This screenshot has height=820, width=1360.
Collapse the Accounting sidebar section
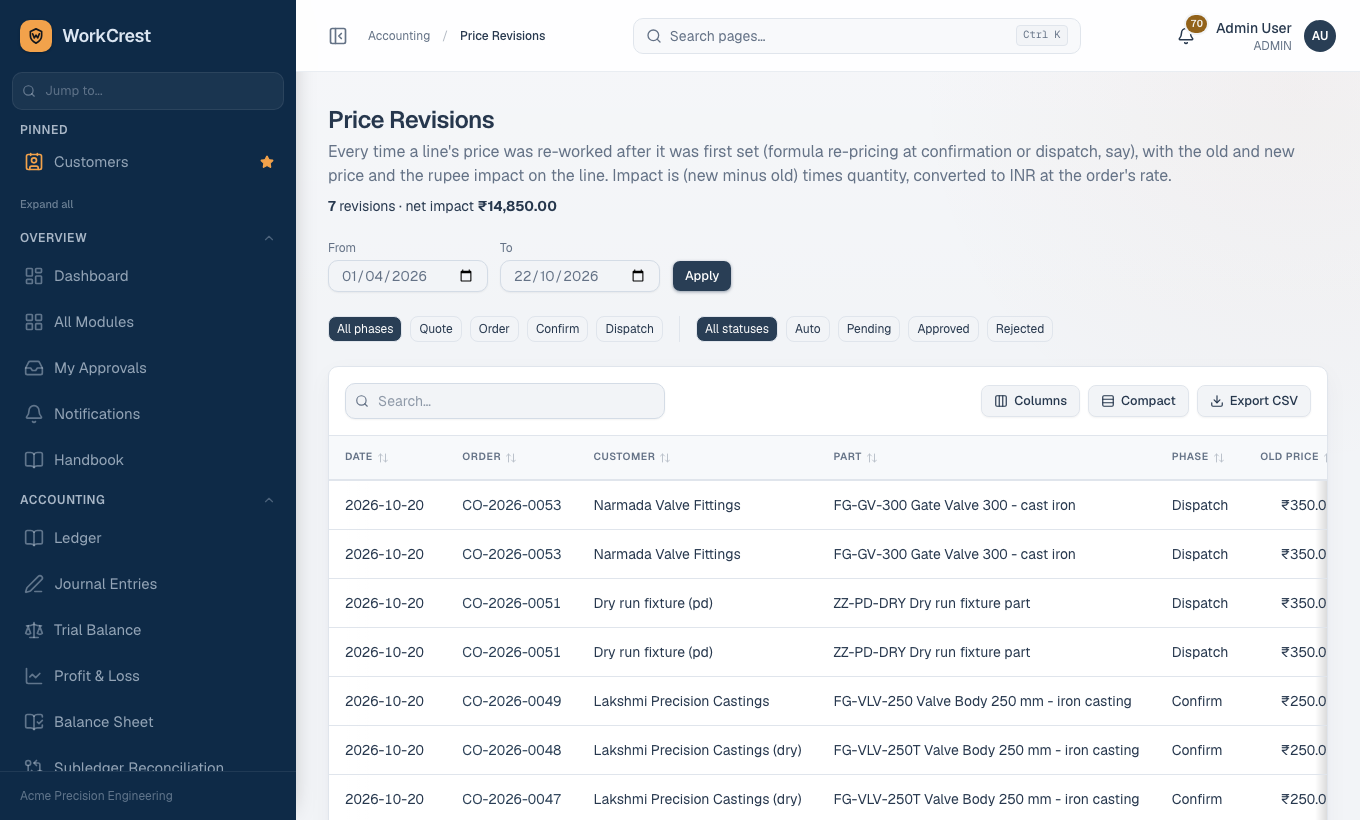tap(268, 500)
